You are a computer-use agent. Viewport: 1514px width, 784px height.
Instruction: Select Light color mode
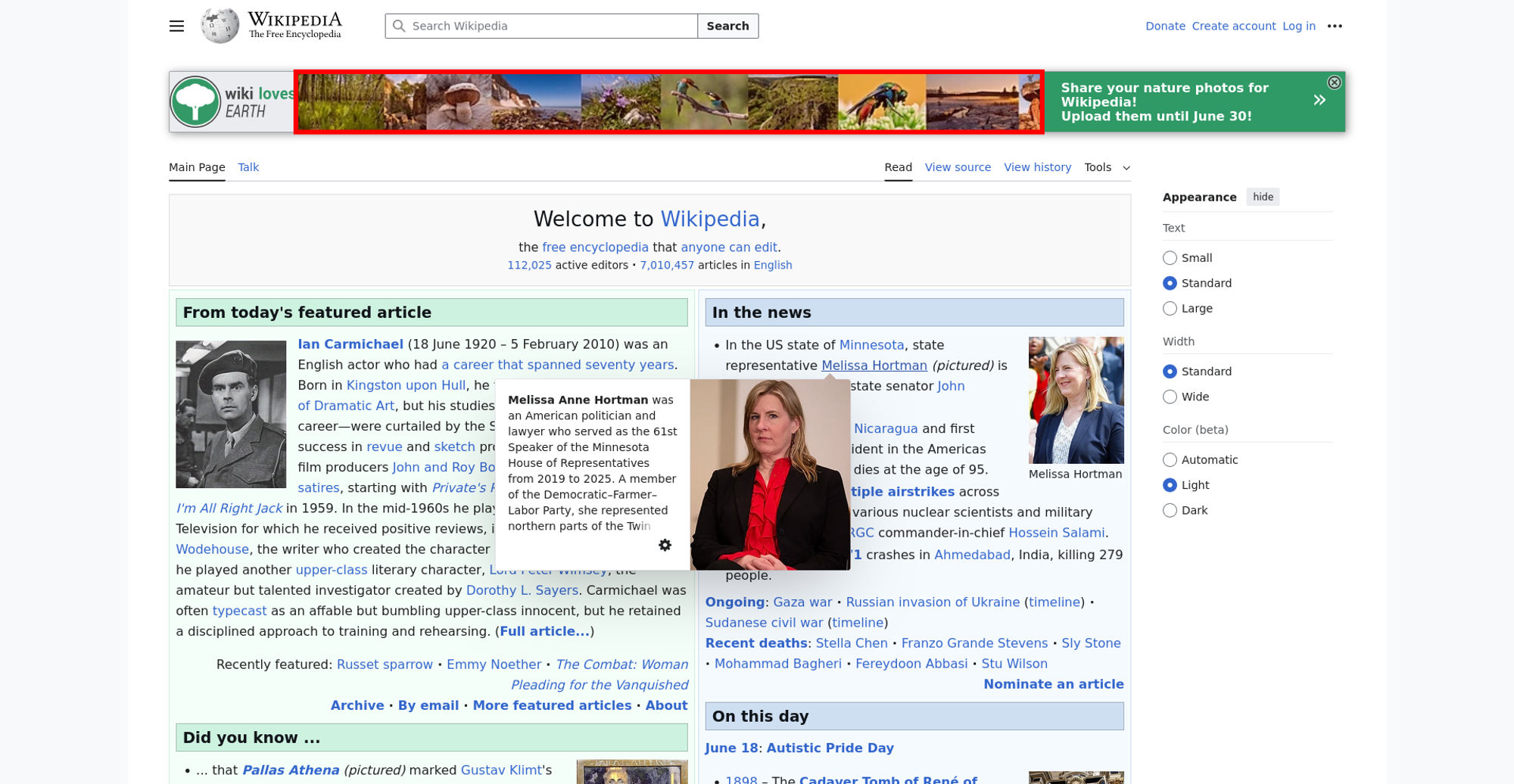[1170, 485]
